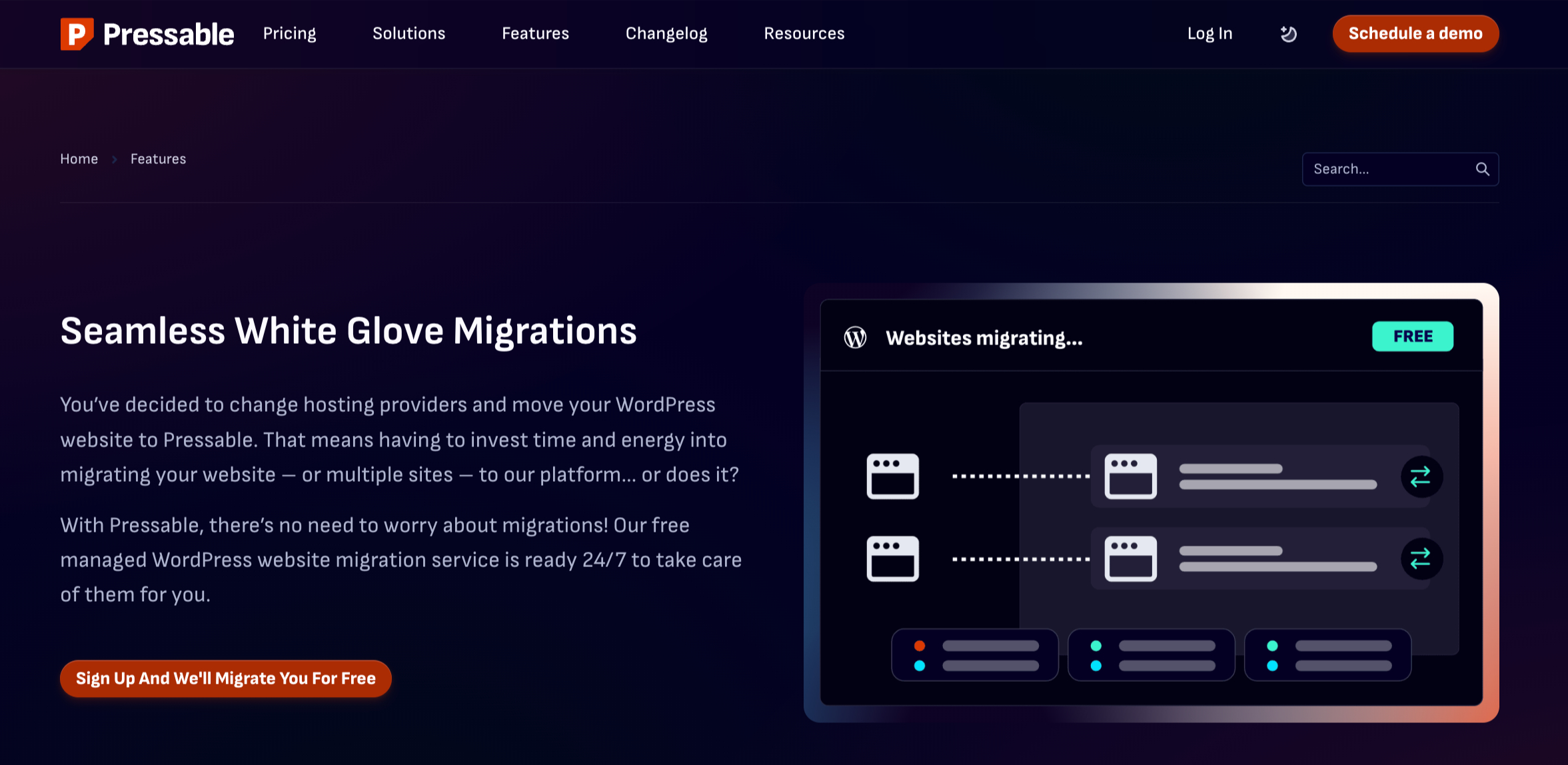The image size is (1568, 765).
Task: Click the WordPress icon in the migration panel
Action: pyautogui.click(x=856, y=337)
